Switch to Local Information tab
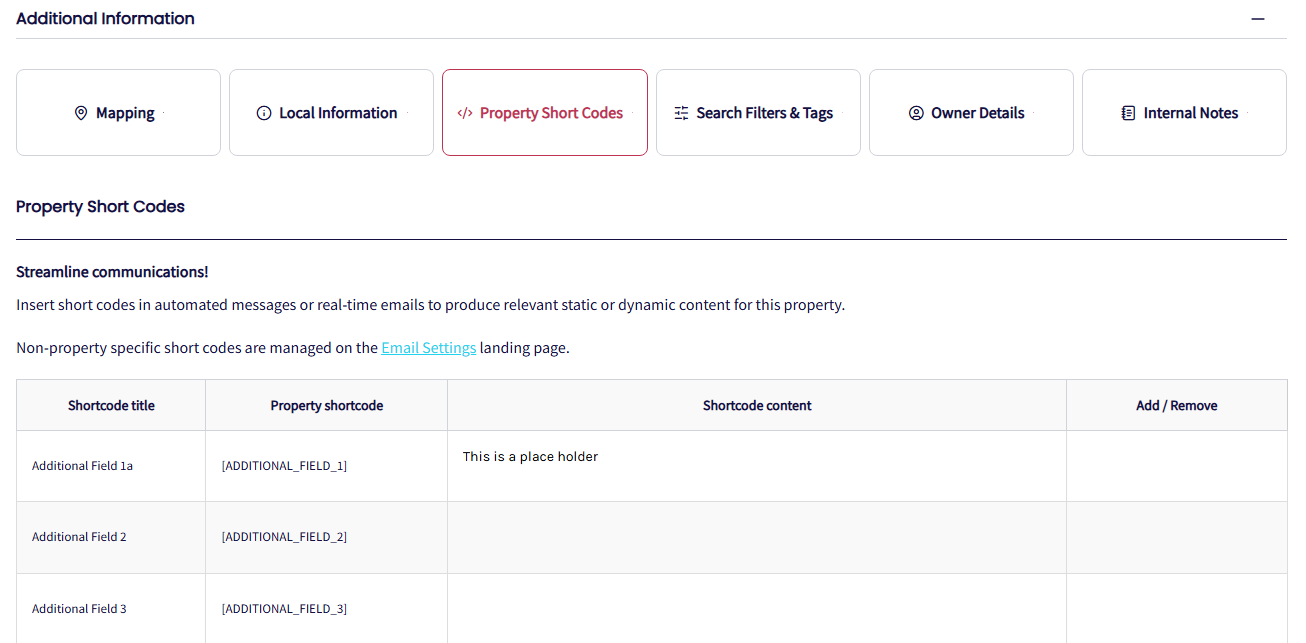This screenshot has height=643, width=1306. [332, 113]
